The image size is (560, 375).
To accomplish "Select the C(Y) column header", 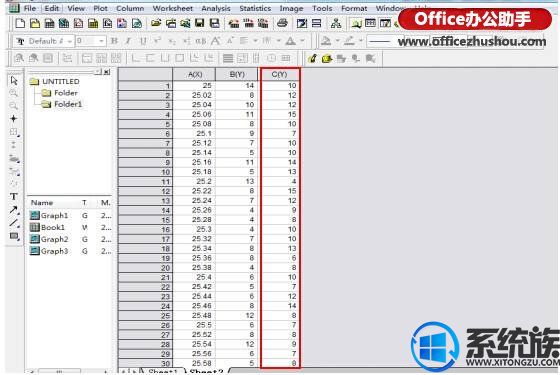I will pos(280,74).
